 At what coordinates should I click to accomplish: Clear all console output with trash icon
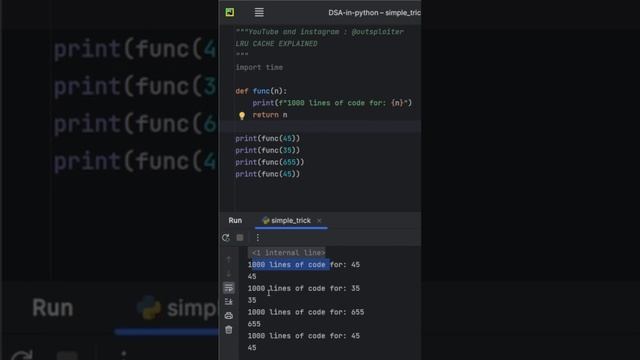click(229, 330)
